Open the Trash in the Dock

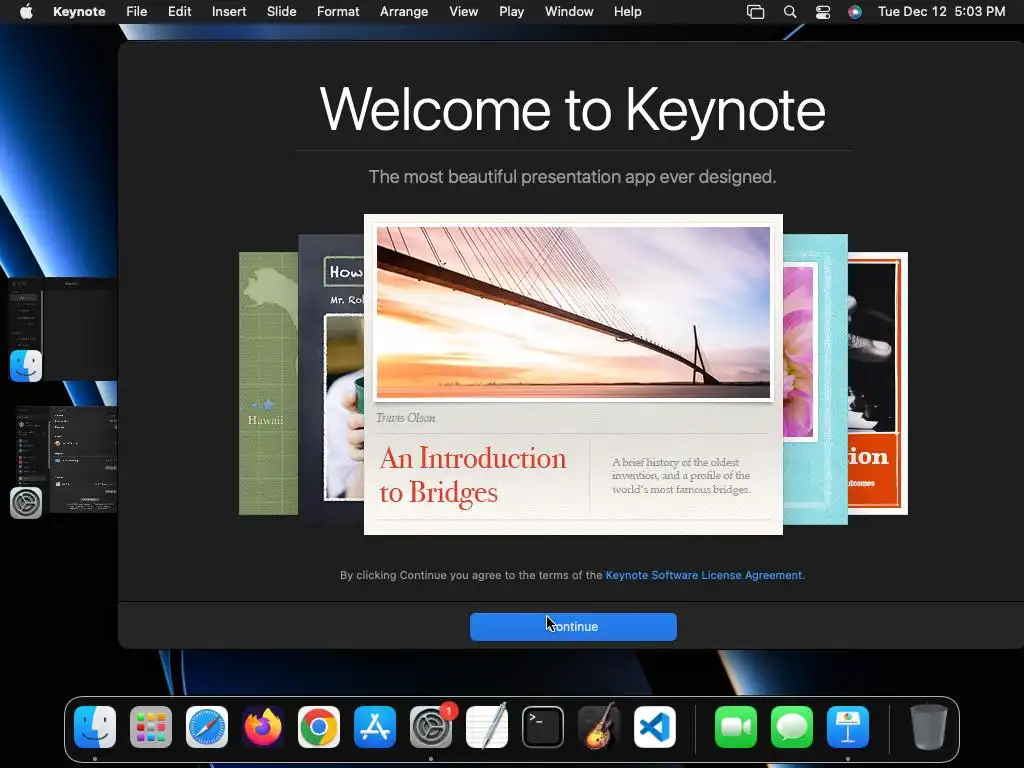(x=929, y=727)
